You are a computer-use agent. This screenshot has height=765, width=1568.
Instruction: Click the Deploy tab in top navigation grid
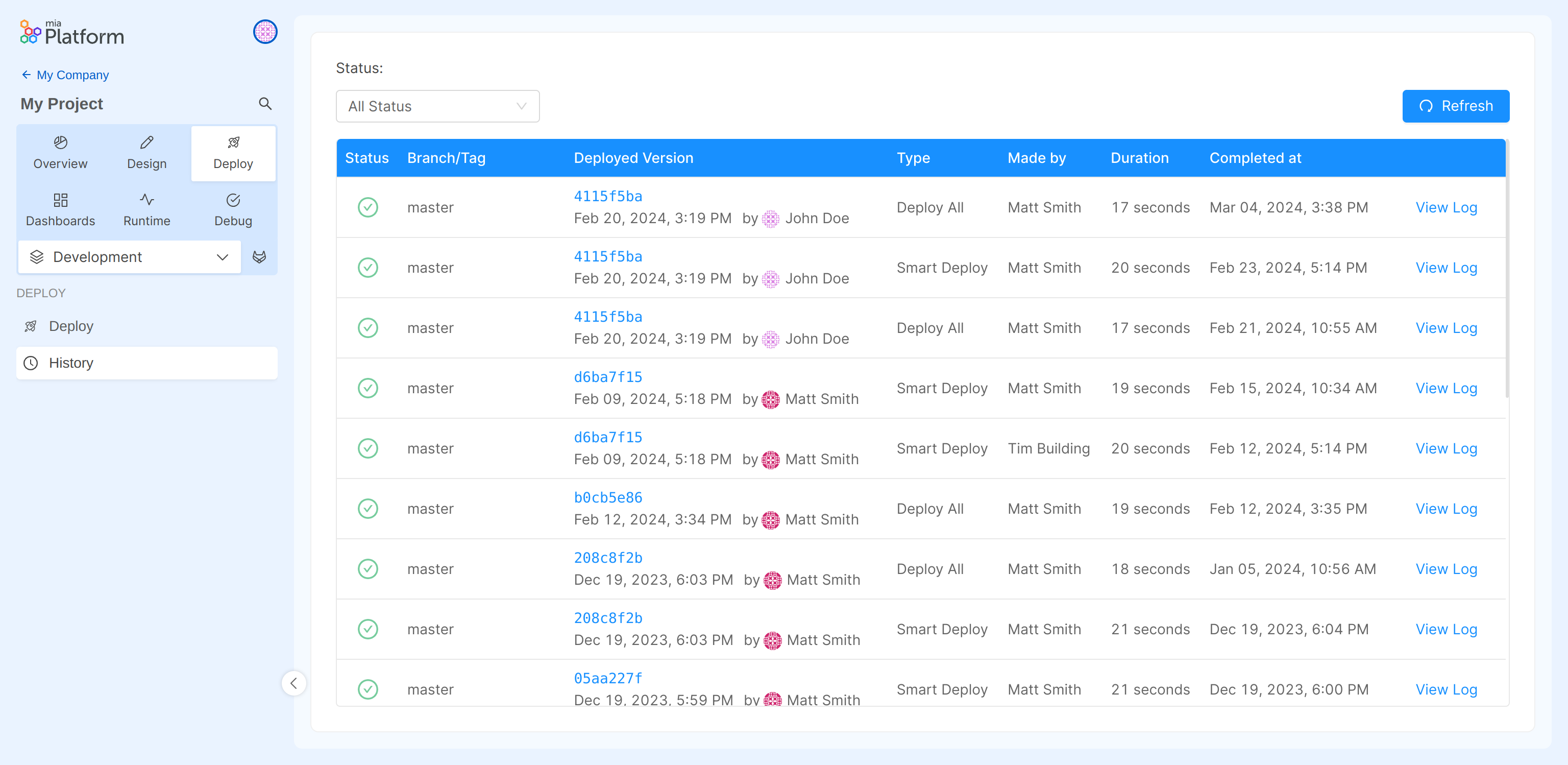(233, 153)
